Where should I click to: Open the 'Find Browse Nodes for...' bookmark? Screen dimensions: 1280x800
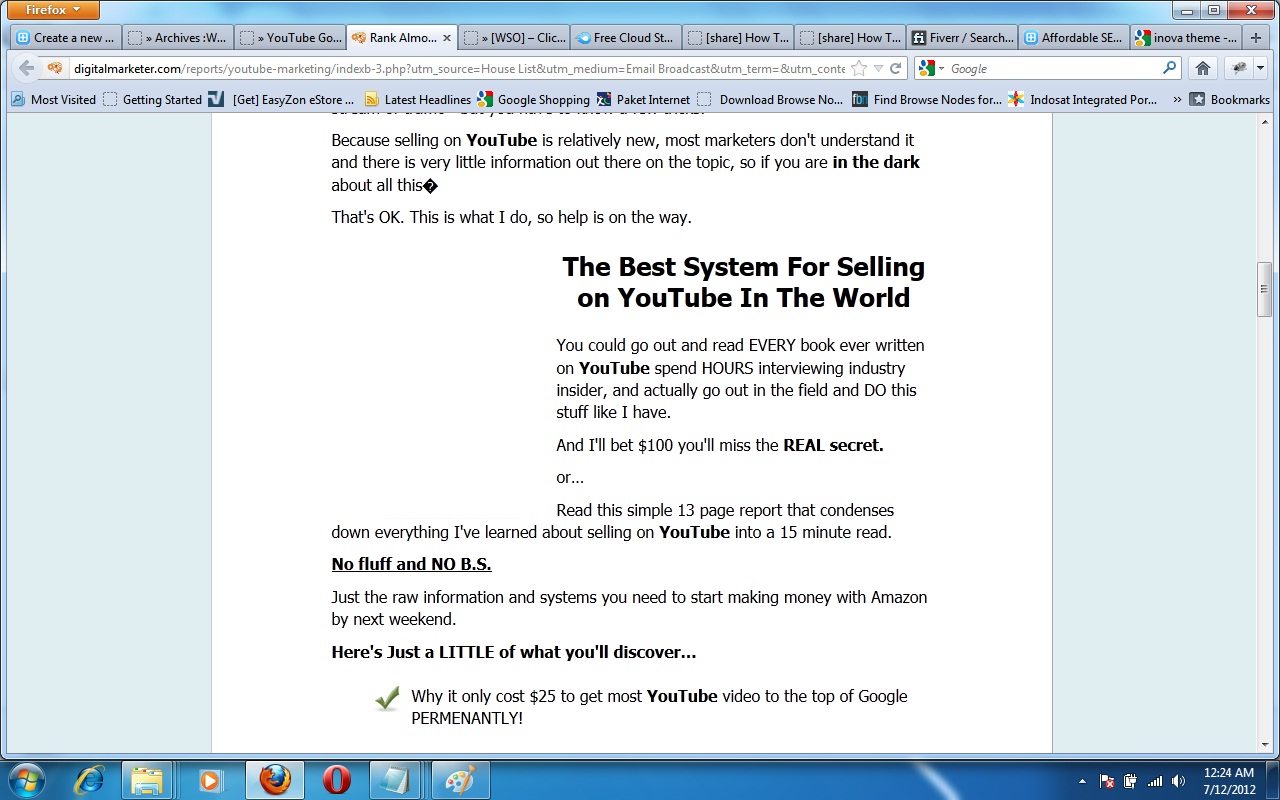927,99
